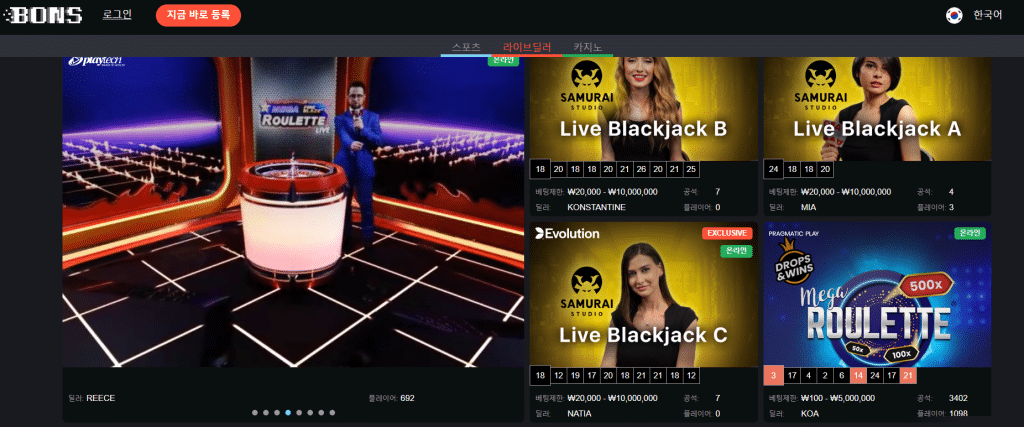Click the South Korean flag icon
Image resolution: width=1024 pixels, height=427 pixels.
(x=954, y=15)
